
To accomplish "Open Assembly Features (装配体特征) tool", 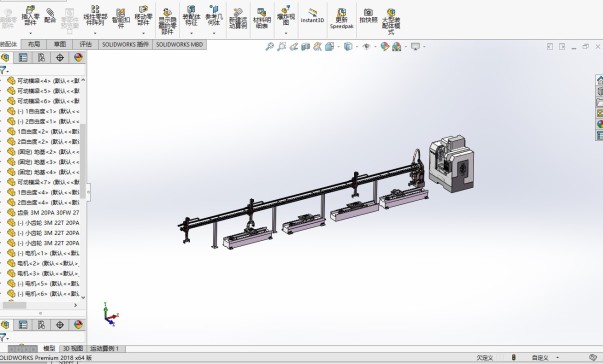I will click(x=191, y=16).
